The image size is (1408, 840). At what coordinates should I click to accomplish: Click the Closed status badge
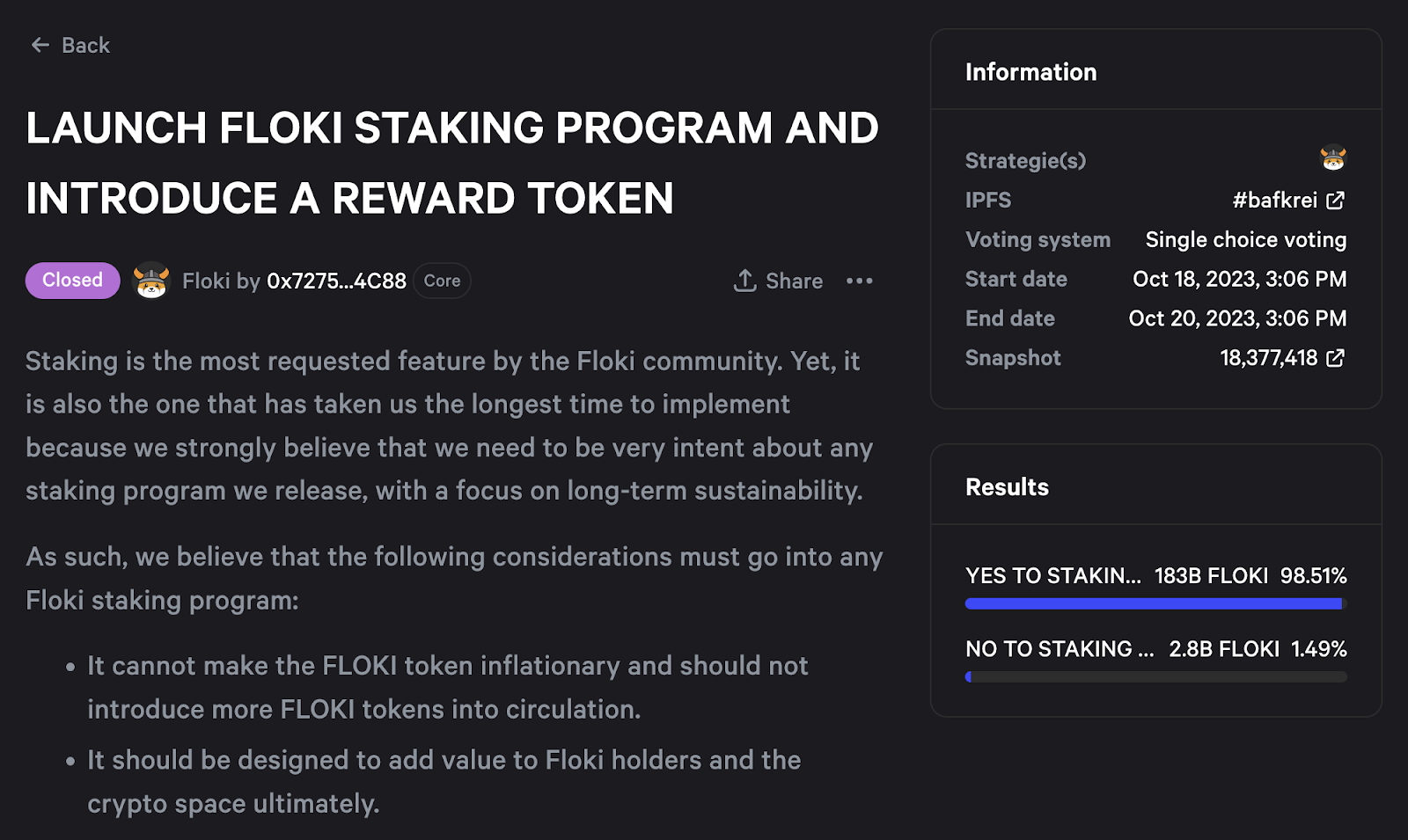72,281
